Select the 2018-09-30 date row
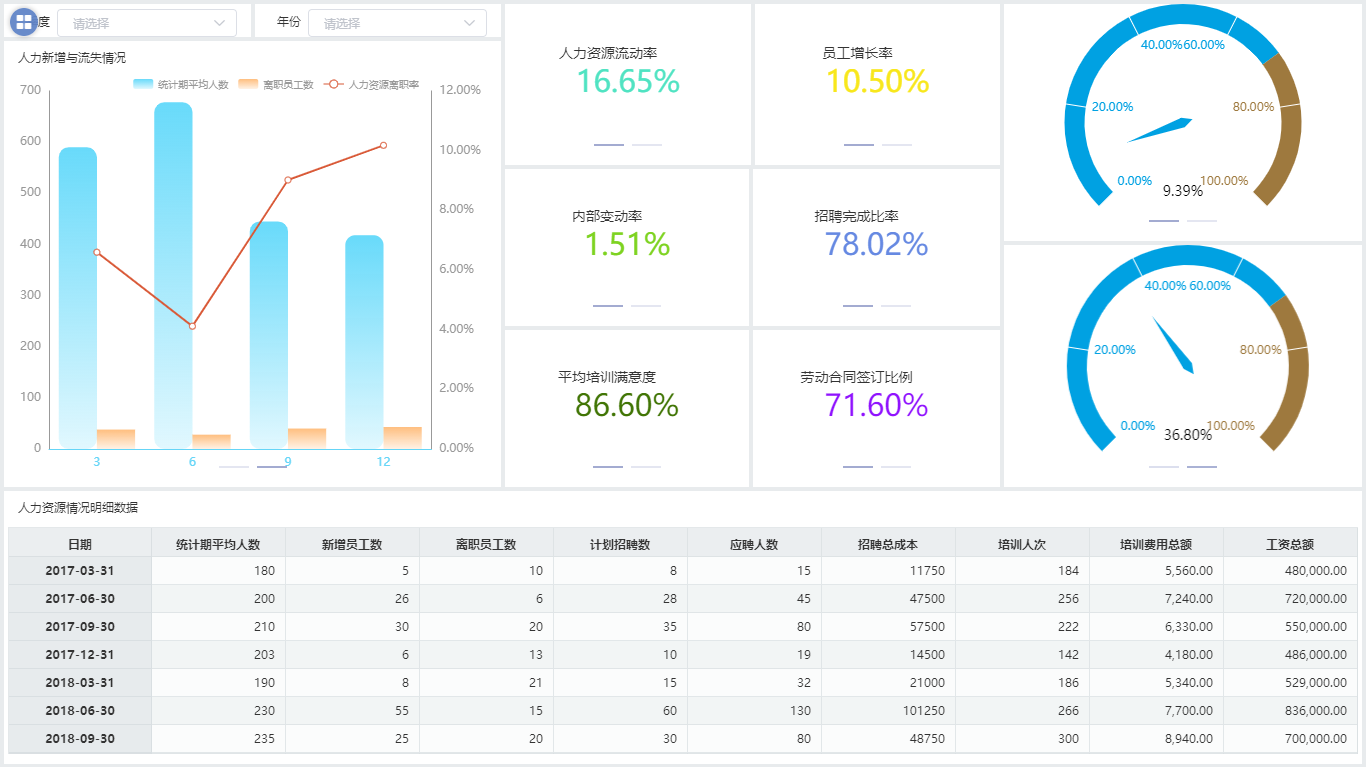The height and width of the screenshot is (767, 1366). (x=80, y=739)
